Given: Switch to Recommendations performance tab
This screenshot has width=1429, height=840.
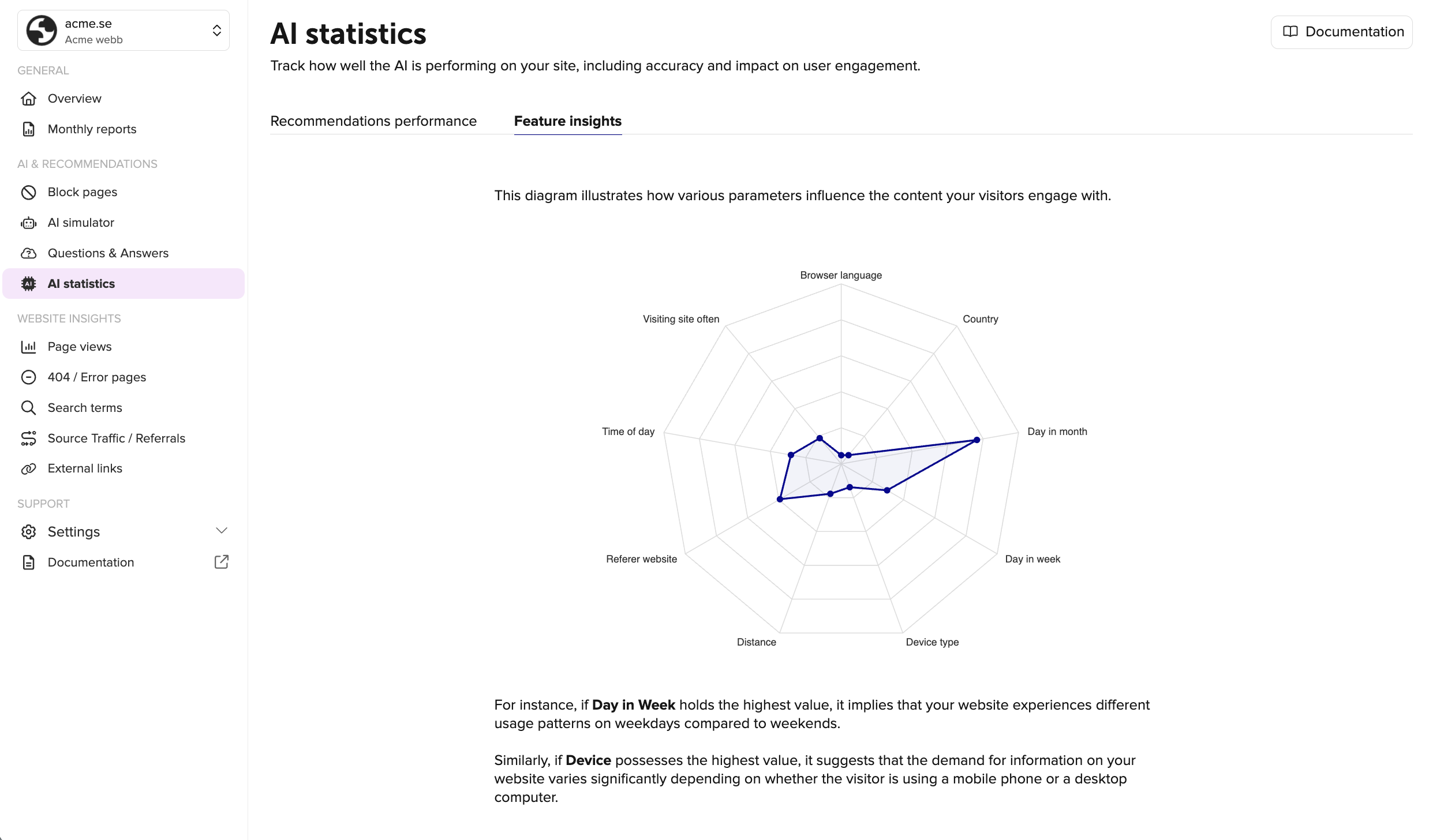Looking at the screenshot, I should 373,121.
